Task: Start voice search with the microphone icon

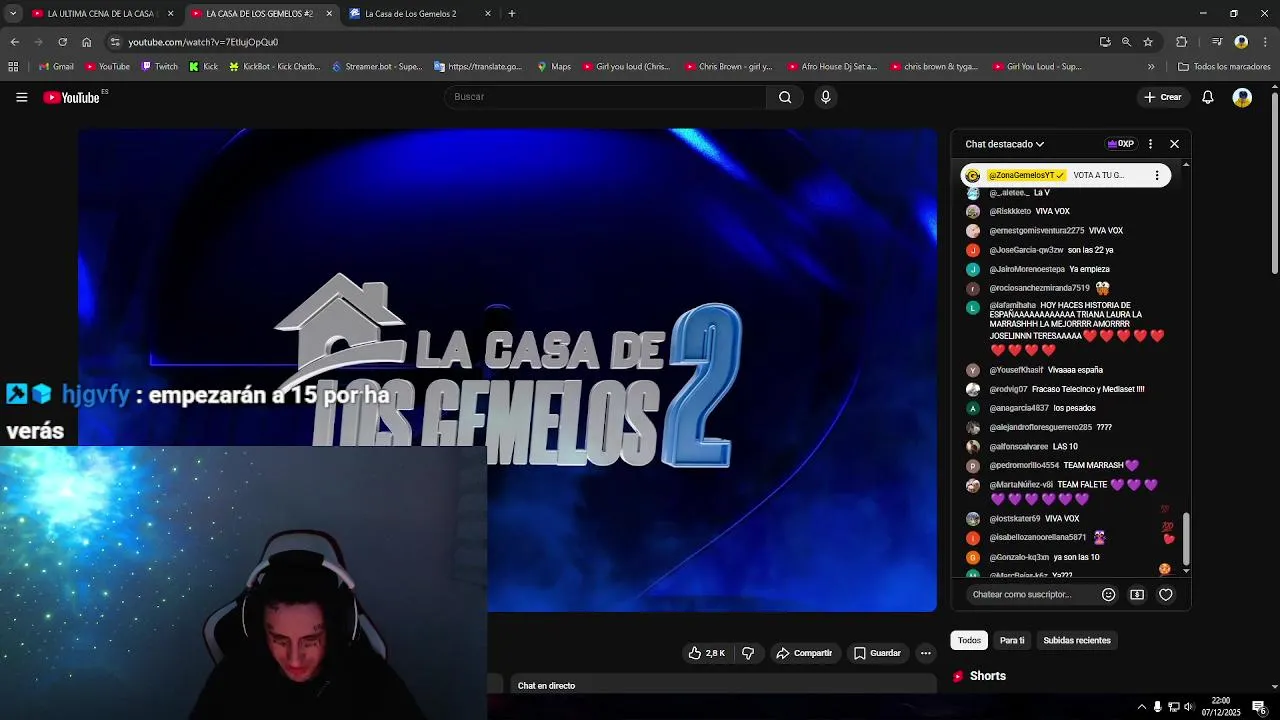Action: click(x=825, y=97)
